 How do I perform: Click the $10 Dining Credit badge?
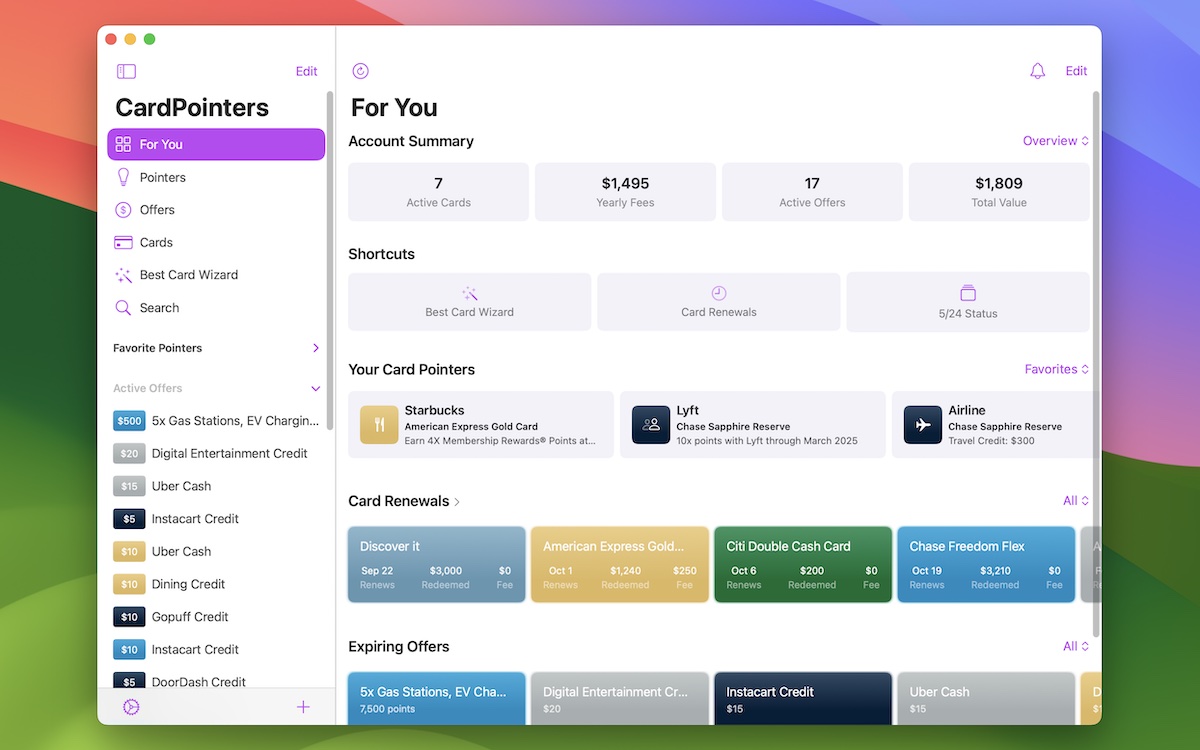click(x=130, y=584)
